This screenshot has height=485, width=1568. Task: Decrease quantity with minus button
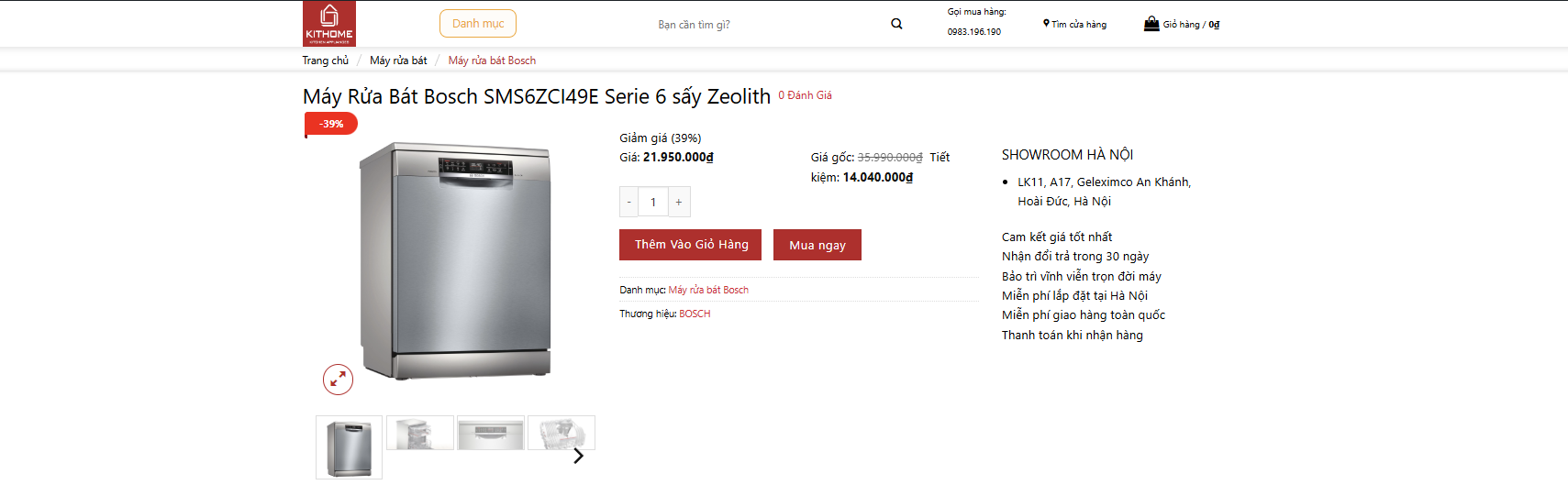[x=628, y=202]
